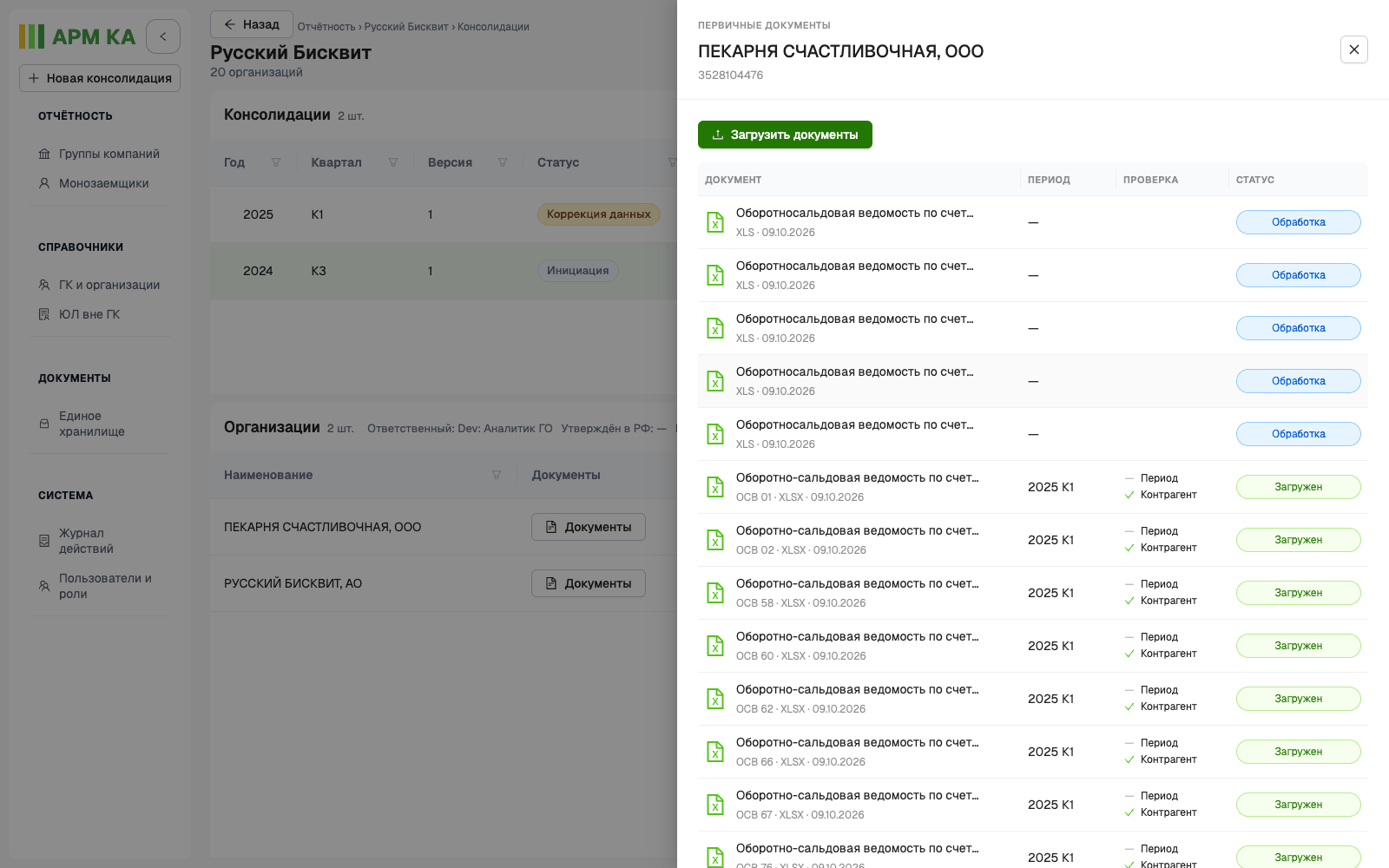Click the ОСВ 67 file icon
Screen dimensions: 1389x868
715,805
